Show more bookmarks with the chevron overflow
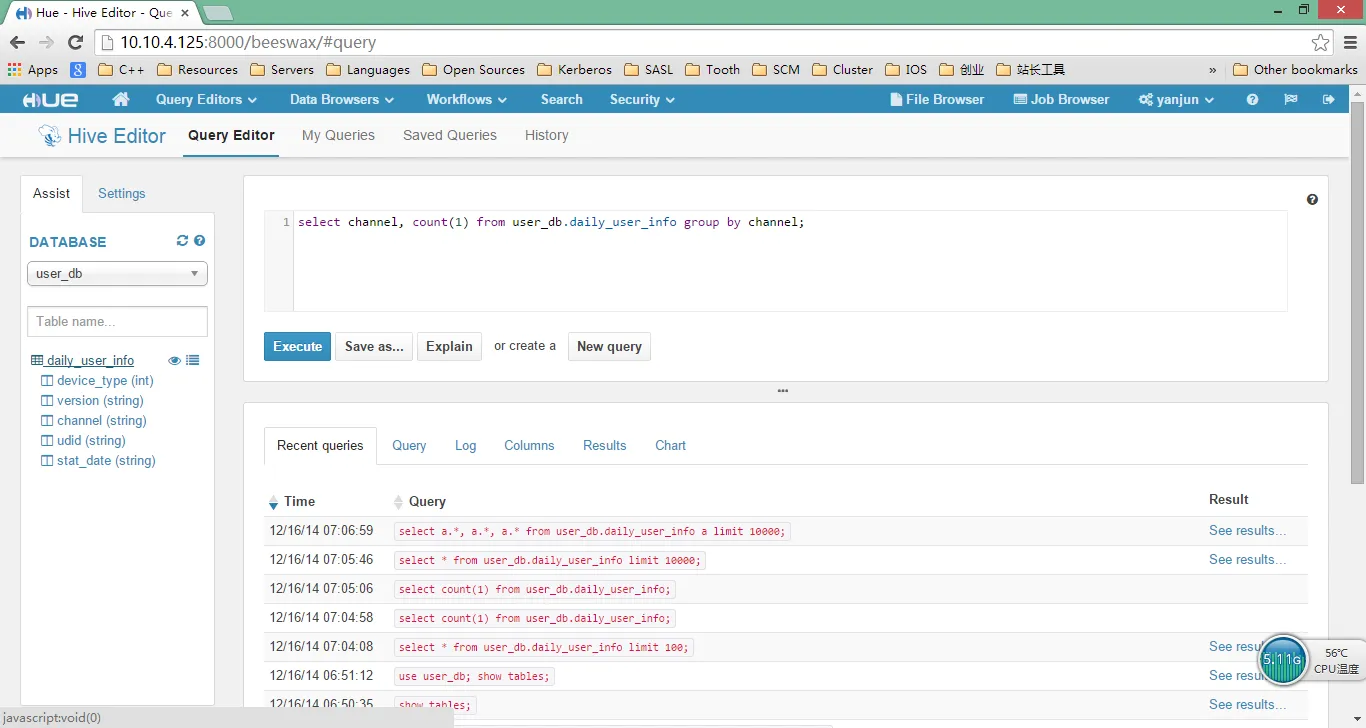 pyautogui.click(x=1213, y=70)
